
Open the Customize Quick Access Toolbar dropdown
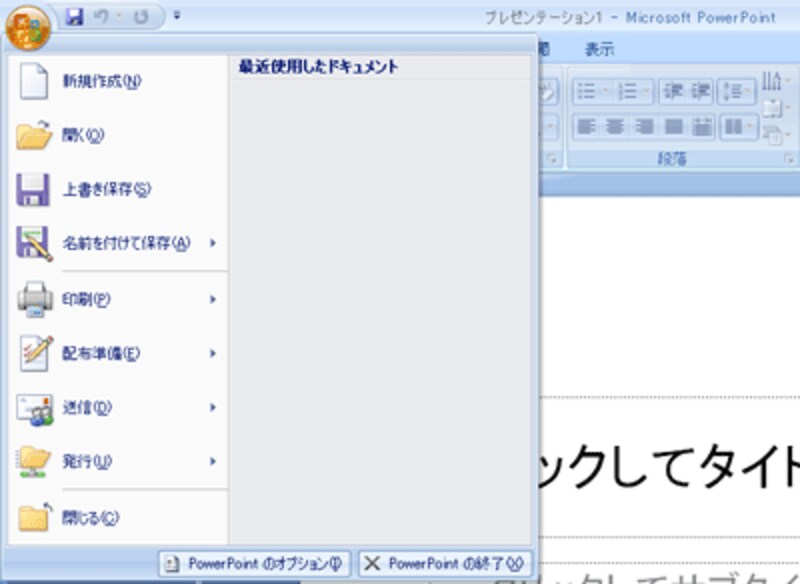tap(177, 16)
